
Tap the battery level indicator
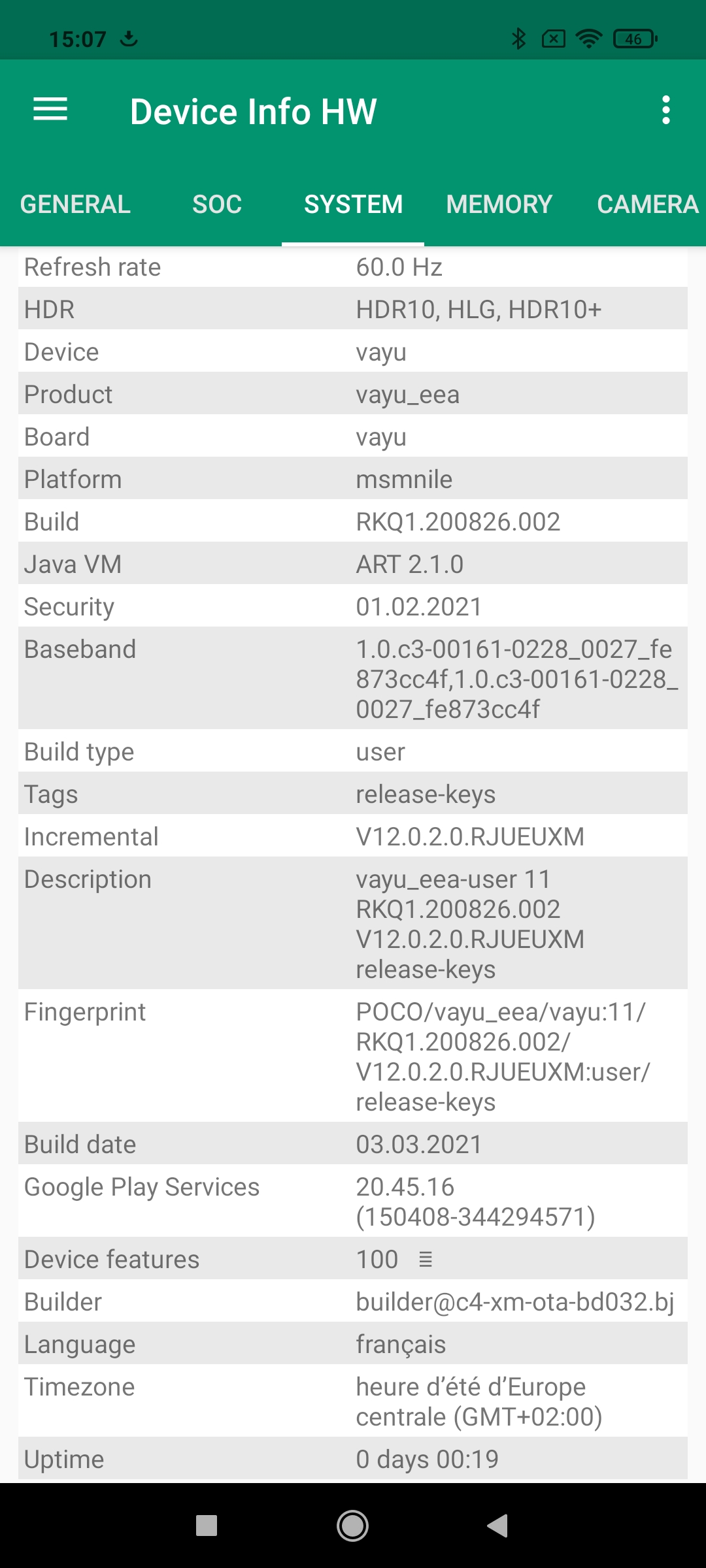(635, 39)
